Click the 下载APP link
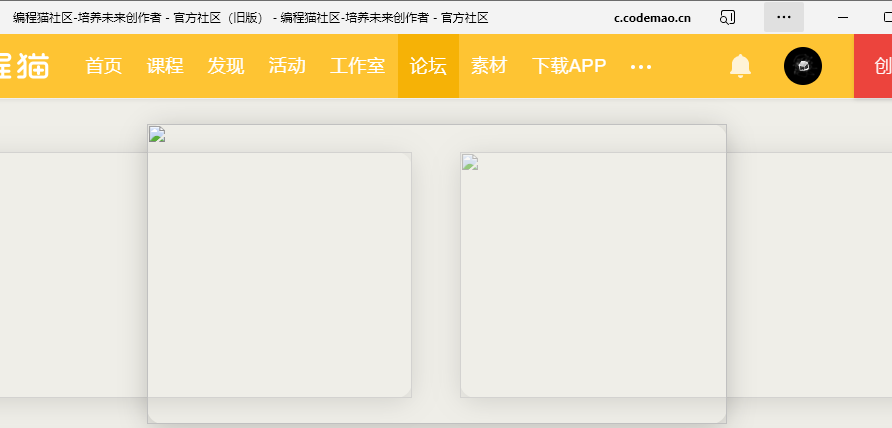This screenshot has width=892, height=428. click(569, 66)
